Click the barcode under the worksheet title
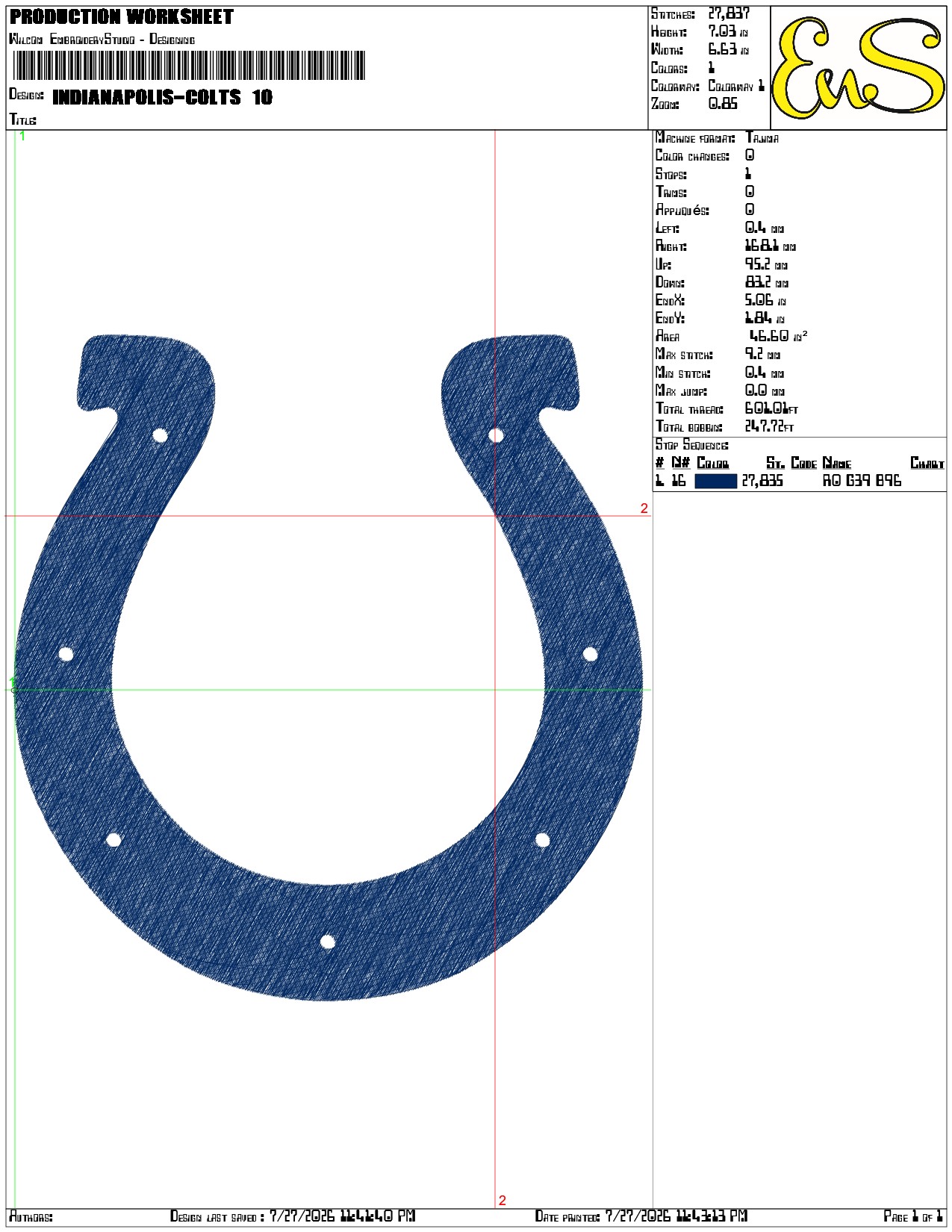 click(189, 66)
